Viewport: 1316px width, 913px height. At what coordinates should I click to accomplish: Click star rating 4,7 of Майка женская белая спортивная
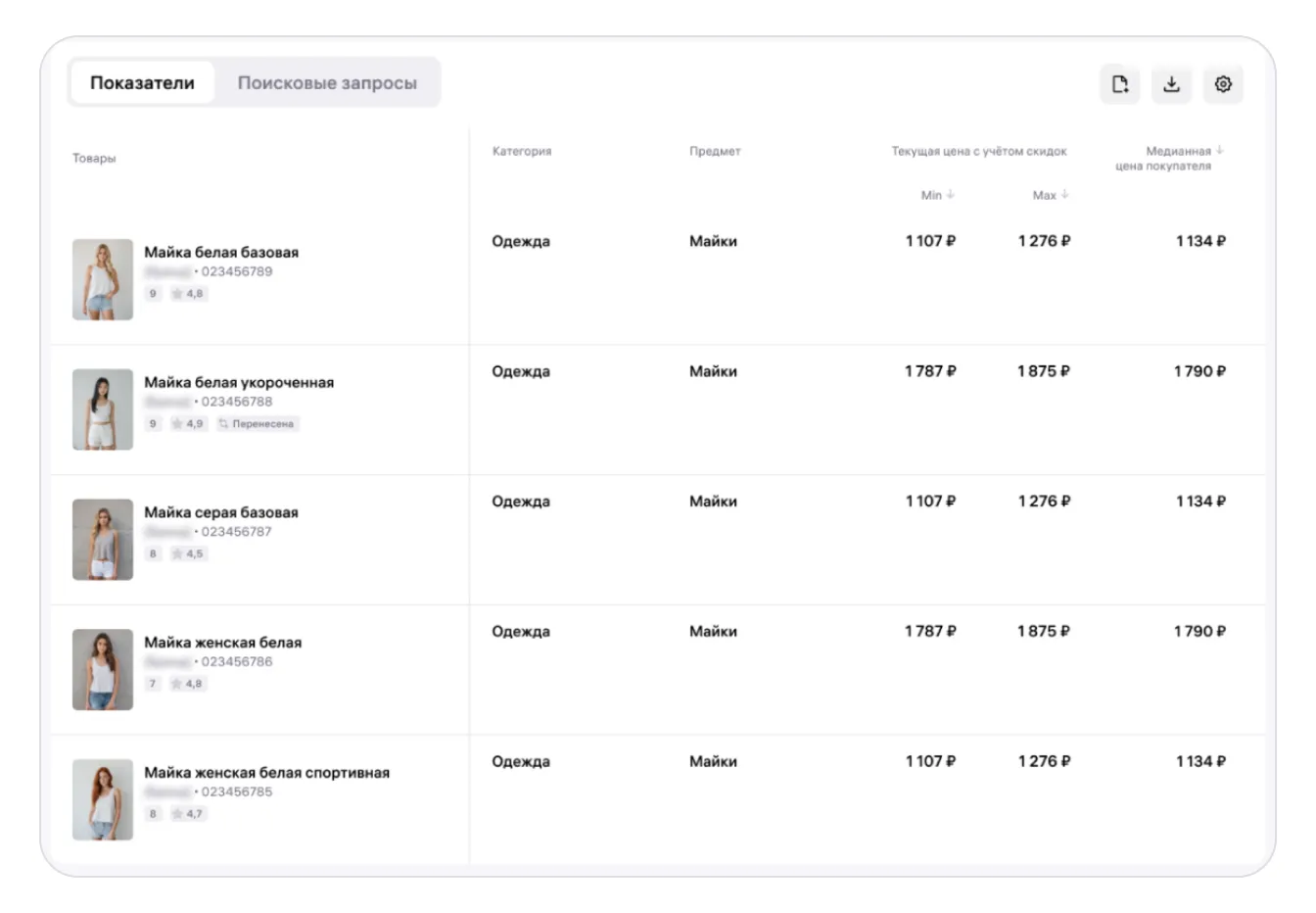click(188, 814)
